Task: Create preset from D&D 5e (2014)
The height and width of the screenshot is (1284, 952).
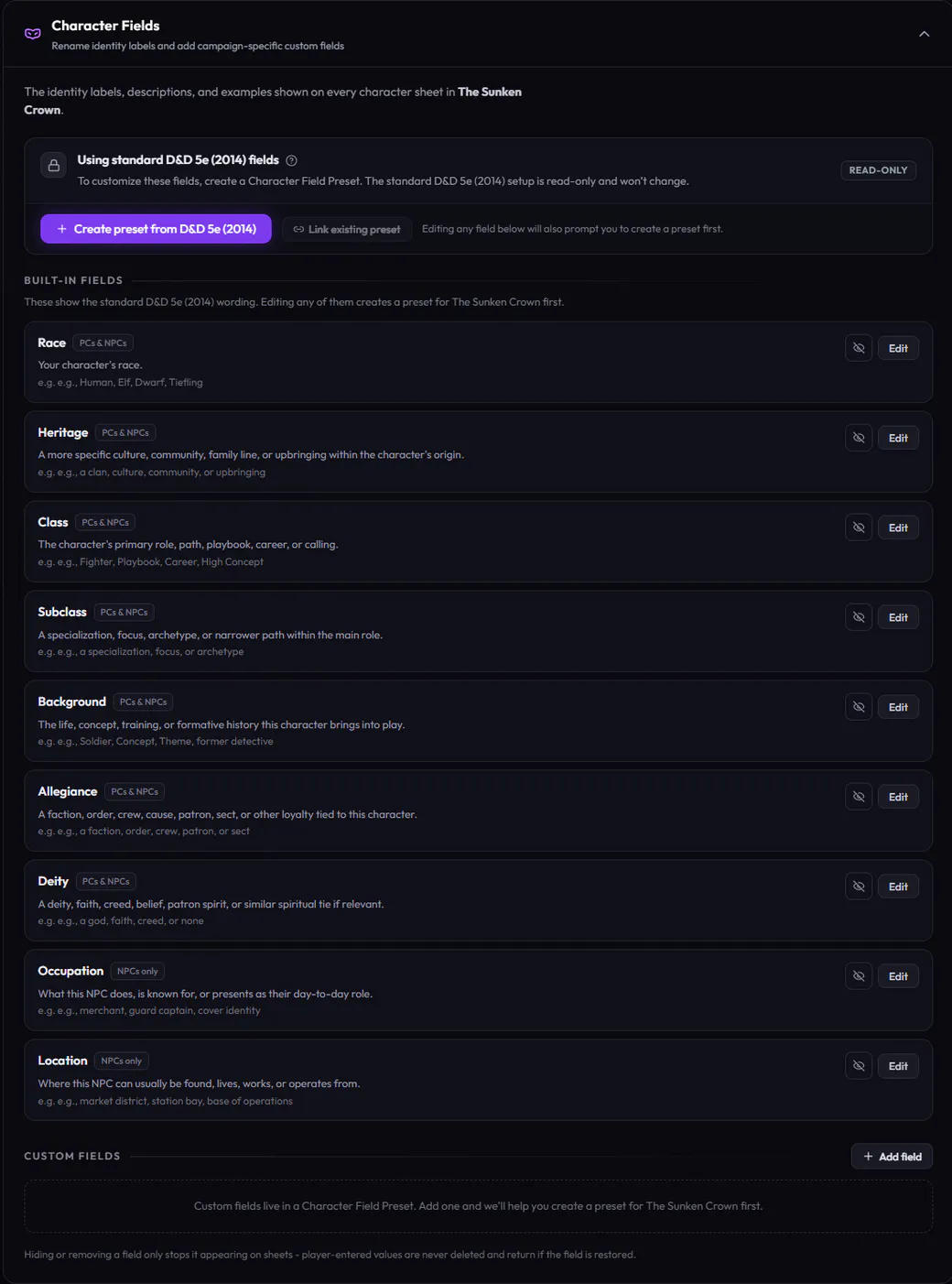Action: (156, 229)
